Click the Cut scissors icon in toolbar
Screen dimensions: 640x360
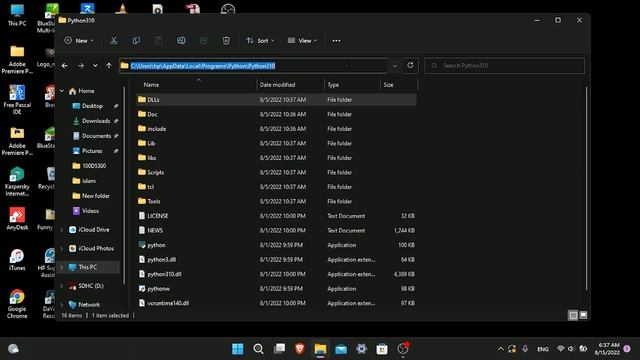pyautogui.click(x=113, y=40)
